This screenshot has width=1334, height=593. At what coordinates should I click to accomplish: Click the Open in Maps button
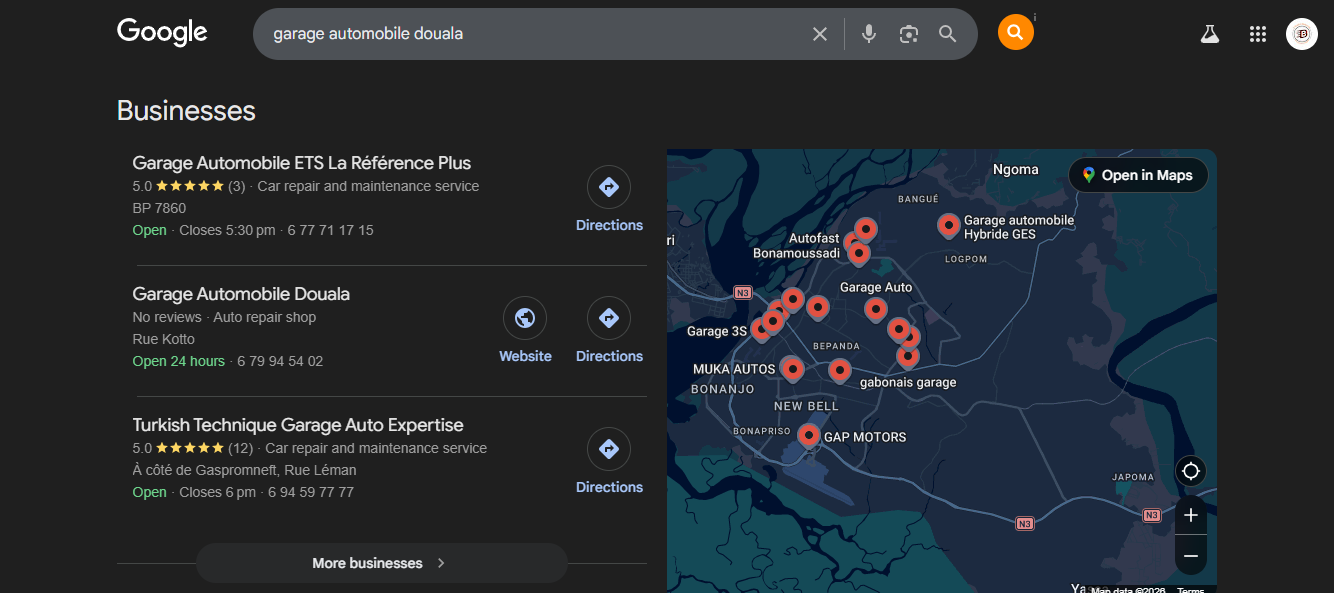1138,175
